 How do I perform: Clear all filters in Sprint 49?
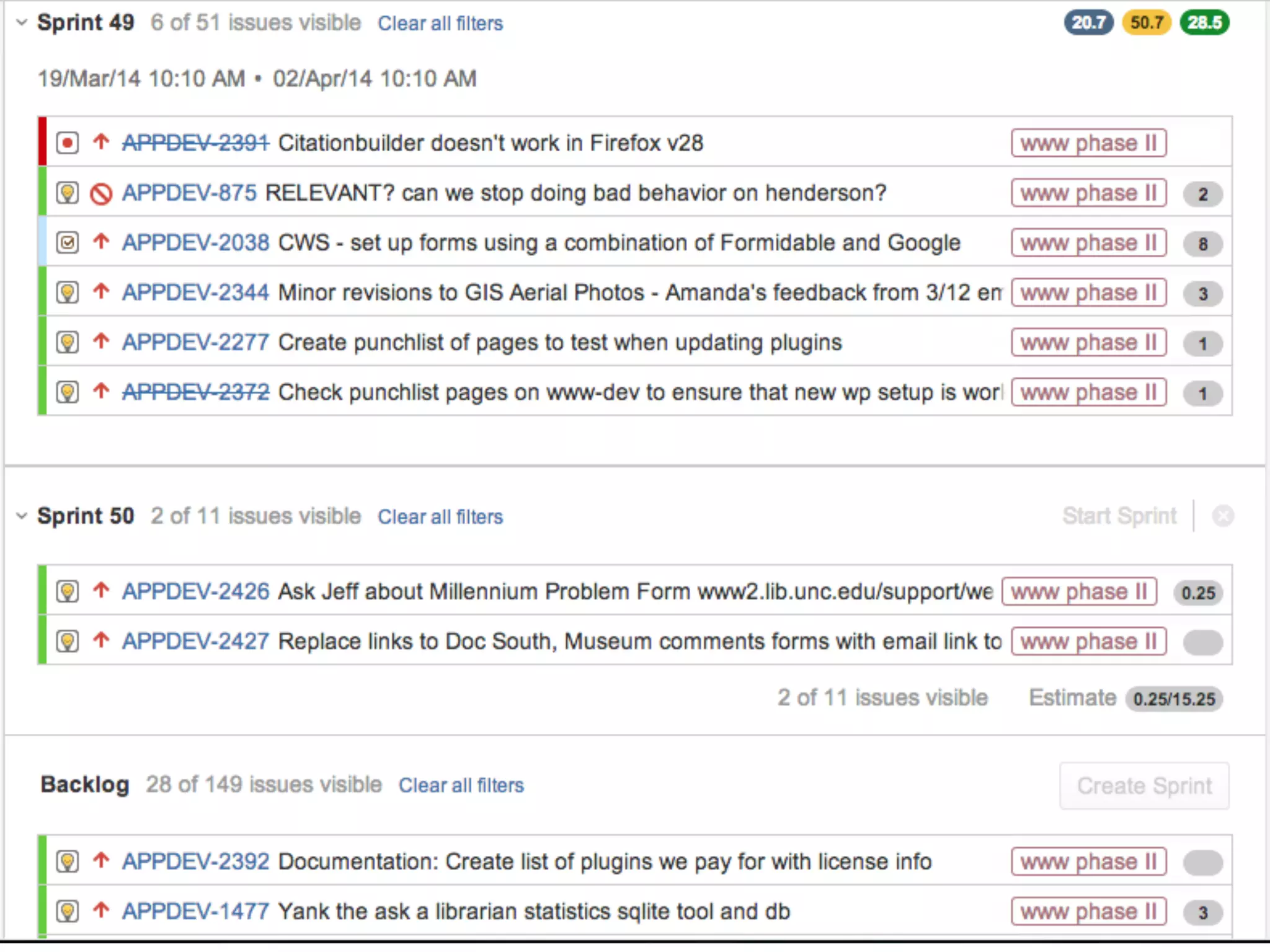tap(440, 24)
